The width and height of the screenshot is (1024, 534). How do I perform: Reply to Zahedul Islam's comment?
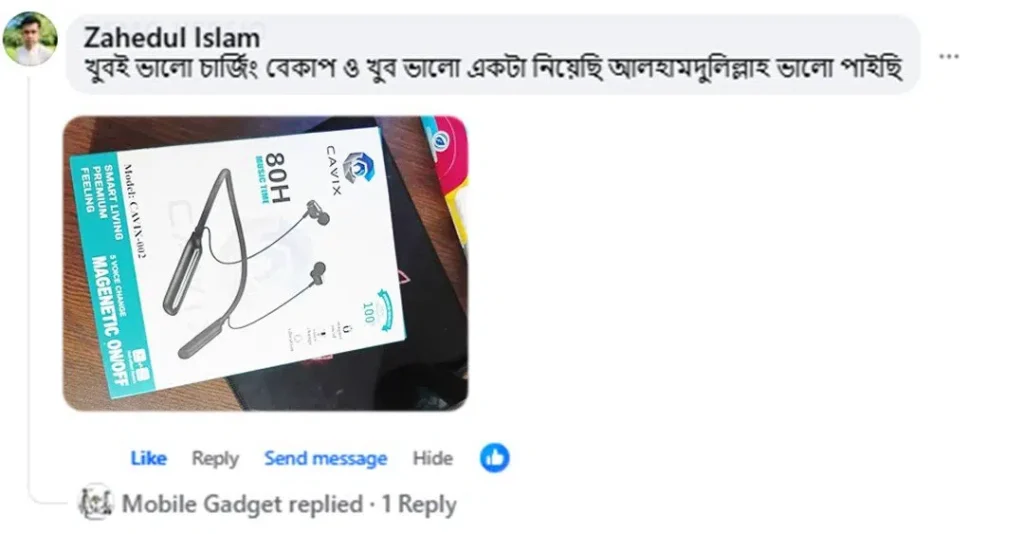(x=215, y=459)
